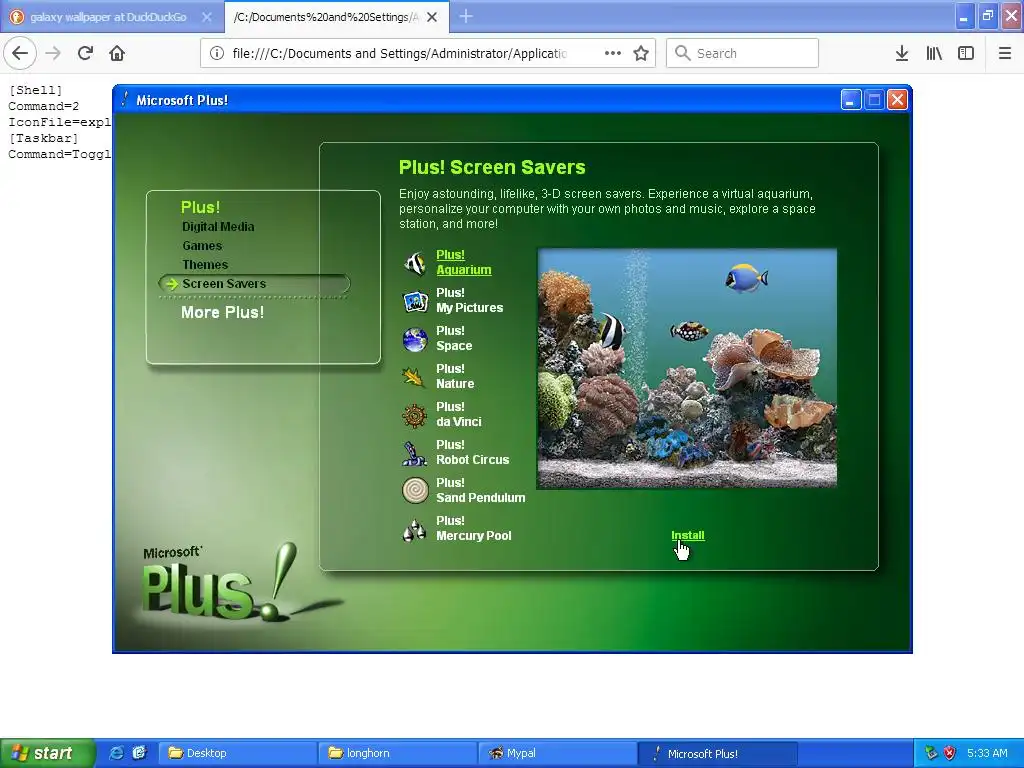Image resolution: width=1024 pixels, height=768 pixels.
Task: Click the browser forward arrow
Action: tap(53, 53)
